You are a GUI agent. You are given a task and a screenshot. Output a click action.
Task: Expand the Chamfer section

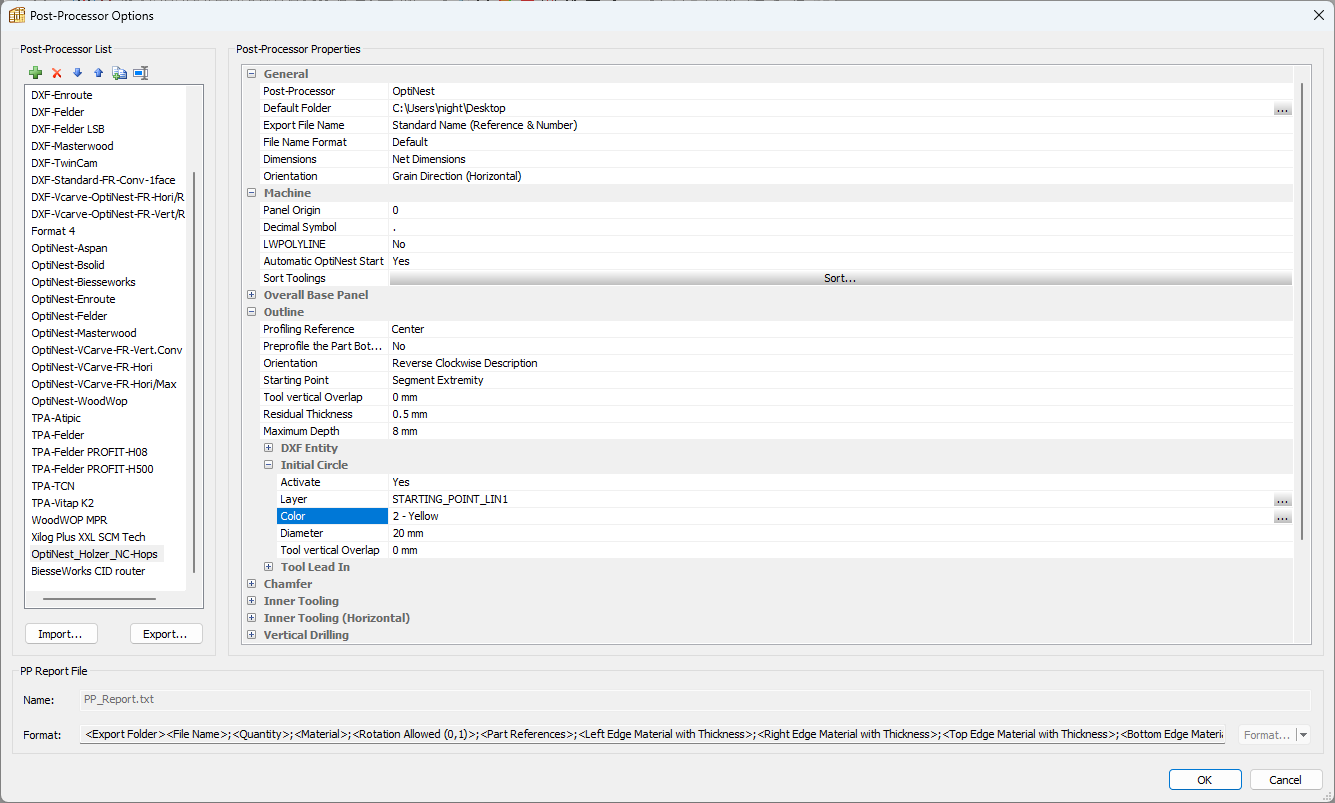tap(252, 584)
